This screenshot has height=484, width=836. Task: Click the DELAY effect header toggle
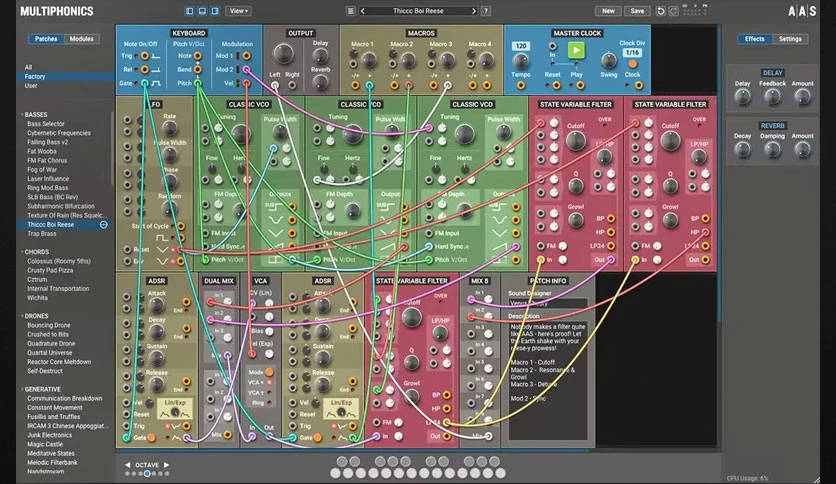(772, 72)
